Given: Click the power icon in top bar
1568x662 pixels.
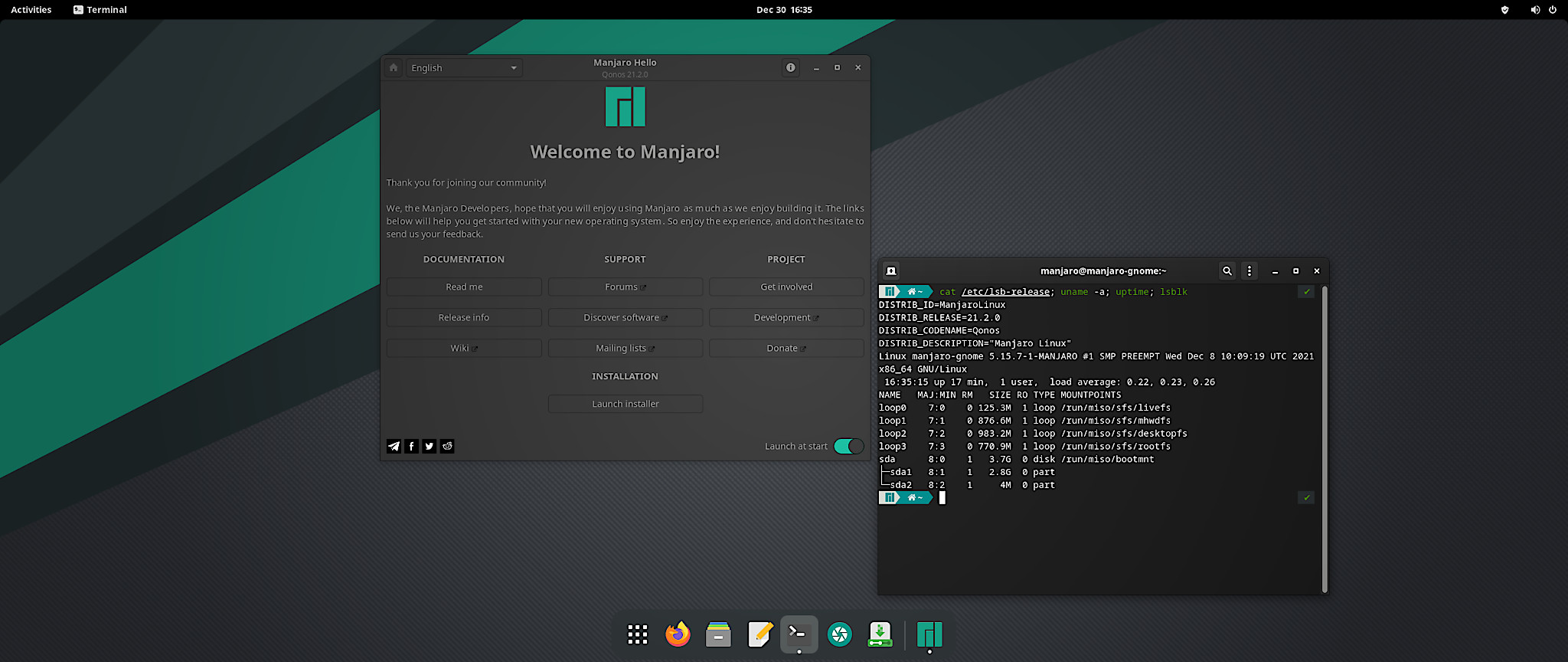Looking at the screenshot, I should (1553, 10).
